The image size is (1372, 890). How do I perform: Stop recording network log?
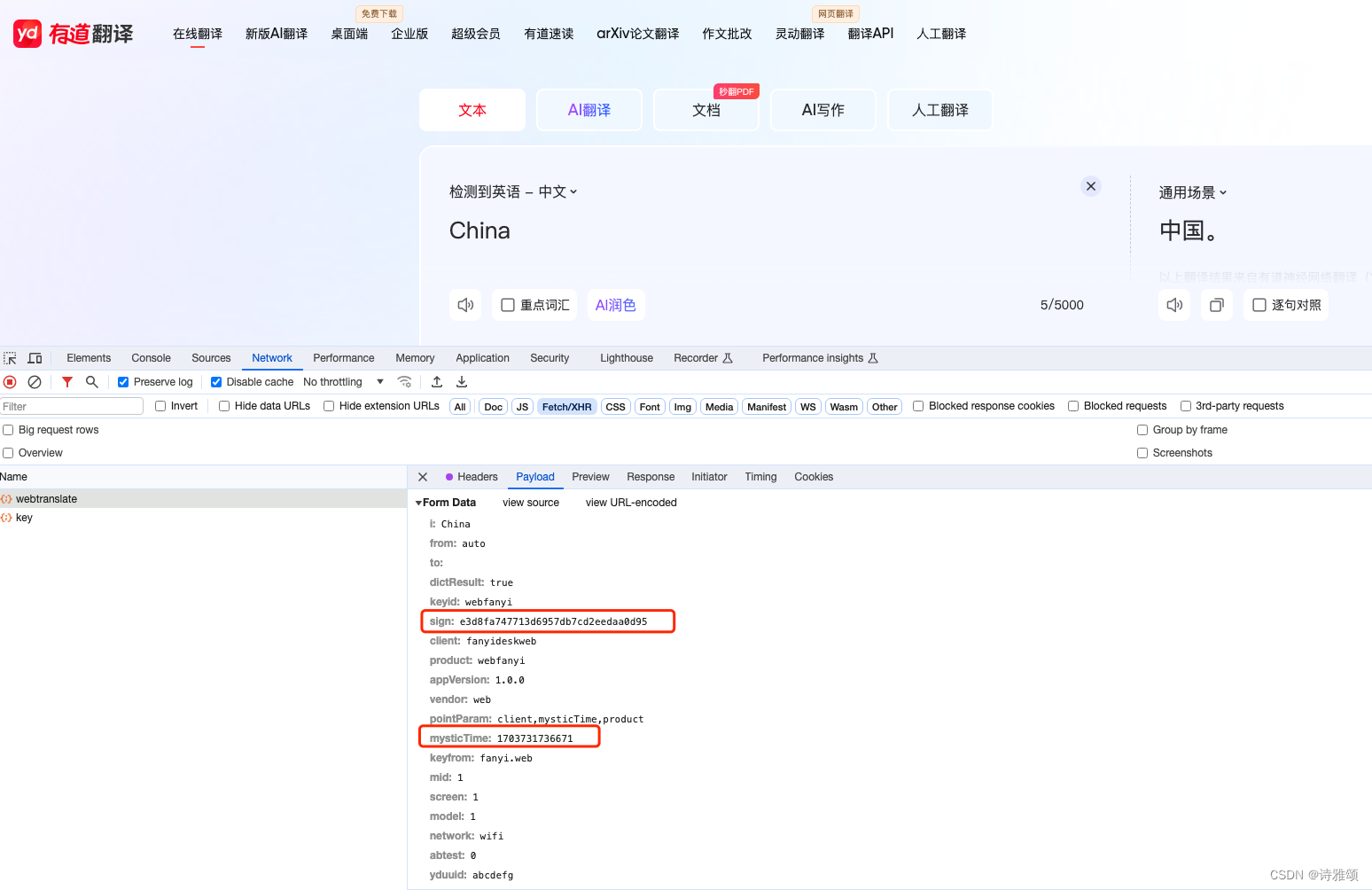[x=10, y=382]
